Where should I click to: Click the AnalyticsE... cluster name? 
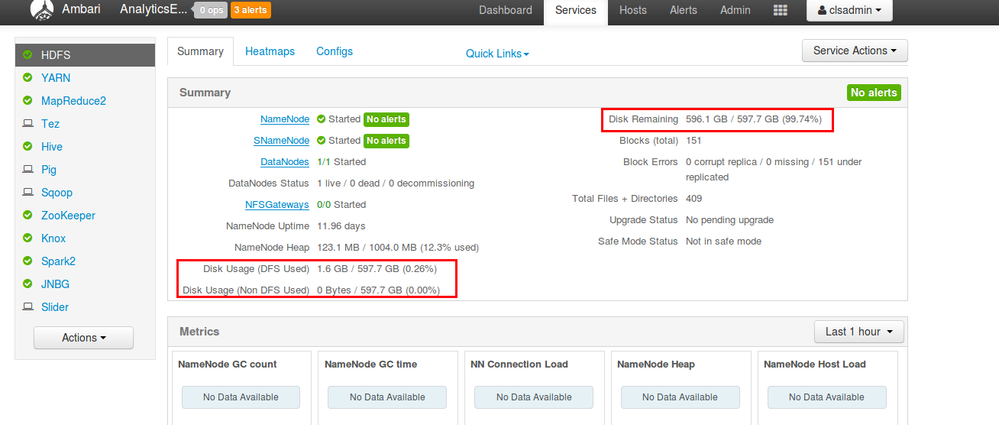pos(154,10)
